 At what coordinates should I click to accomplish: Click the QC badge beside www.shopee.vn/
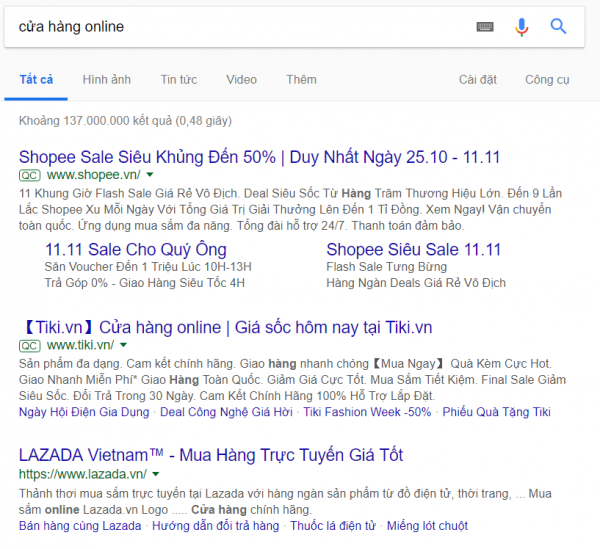point(30,175)
